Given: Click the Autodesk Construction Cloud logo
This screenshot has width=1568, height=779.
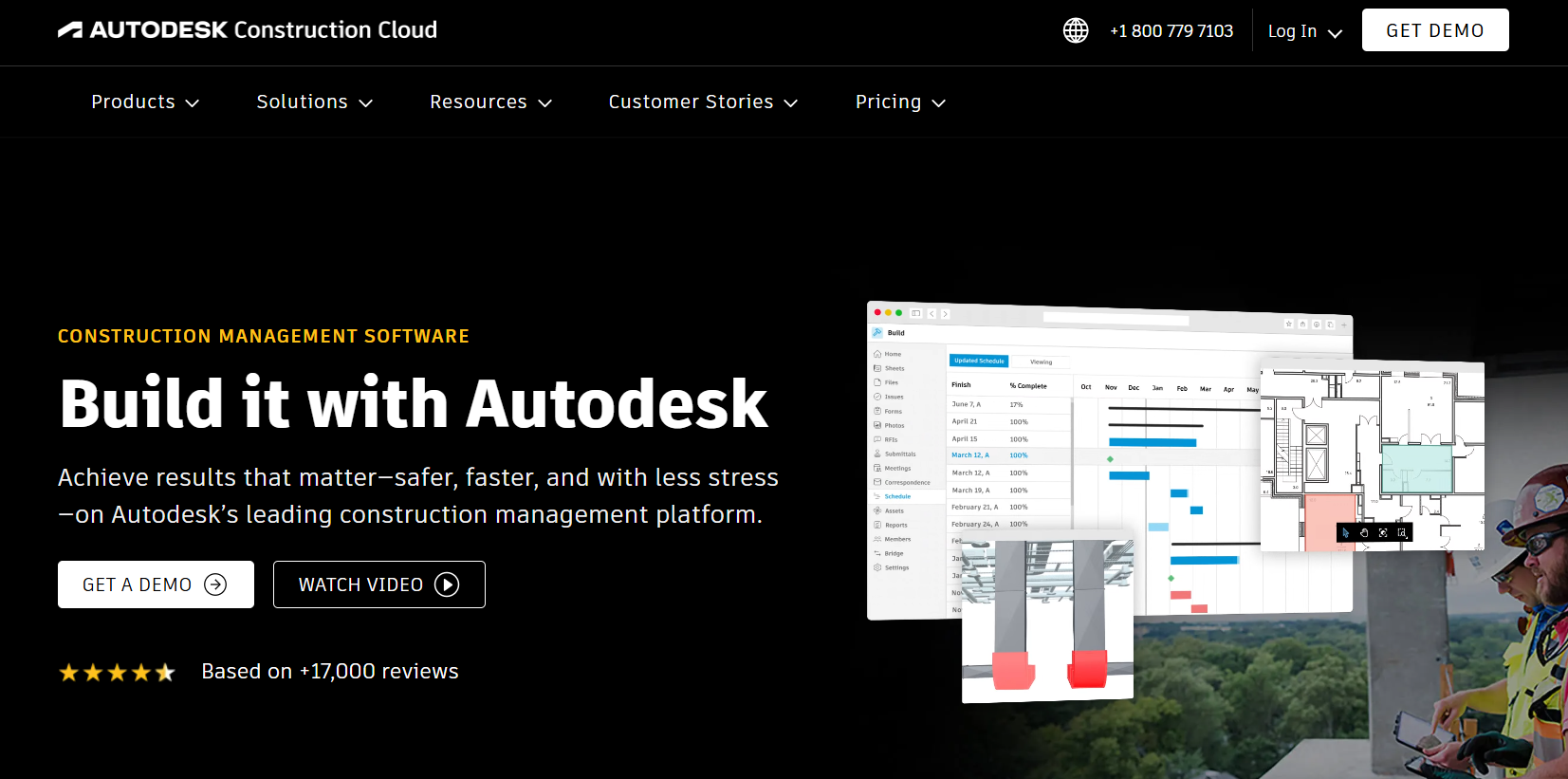Looking at the screenshot, I should pos(248,30).
